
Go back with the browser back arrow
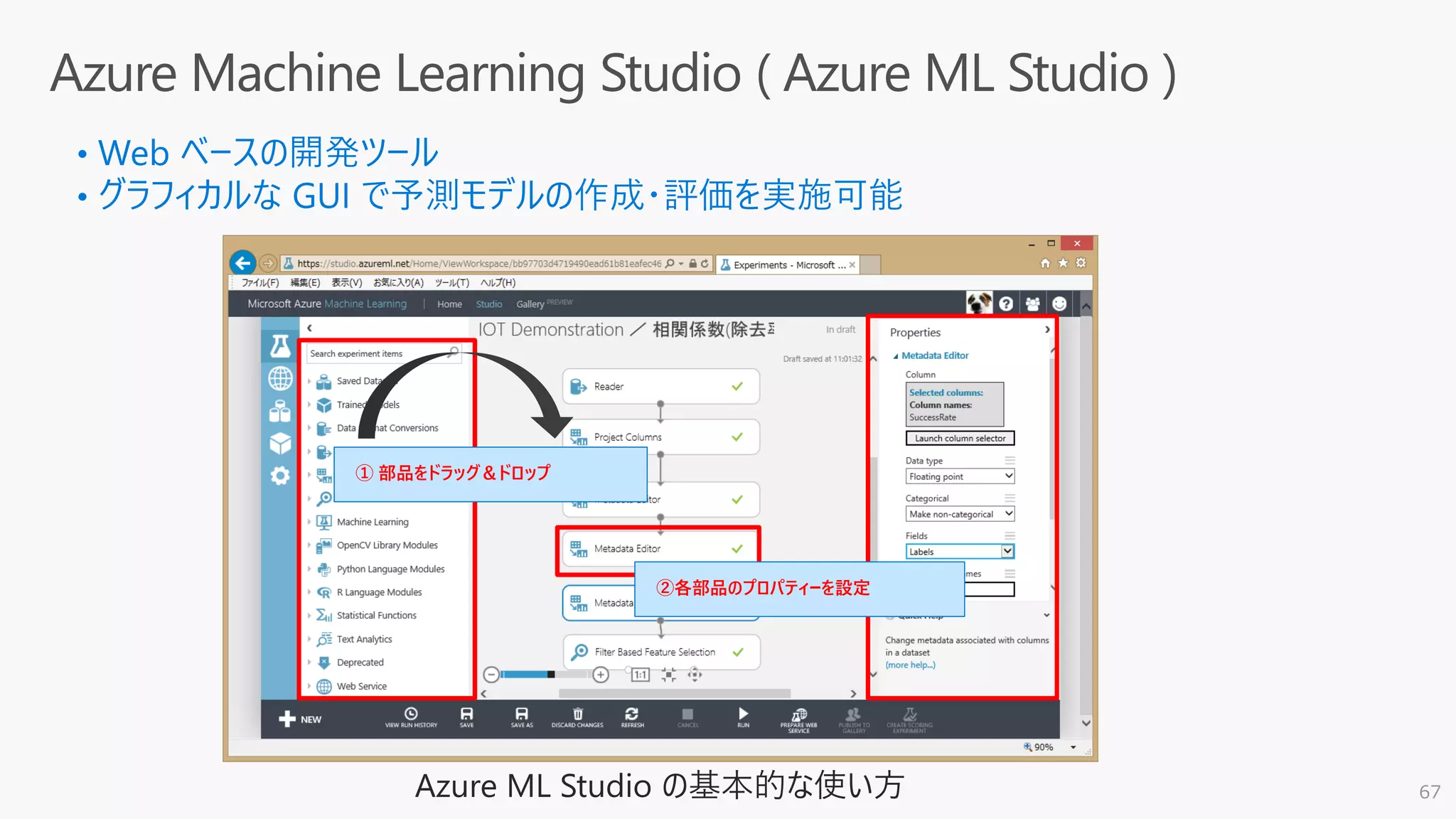click(243, 263)
